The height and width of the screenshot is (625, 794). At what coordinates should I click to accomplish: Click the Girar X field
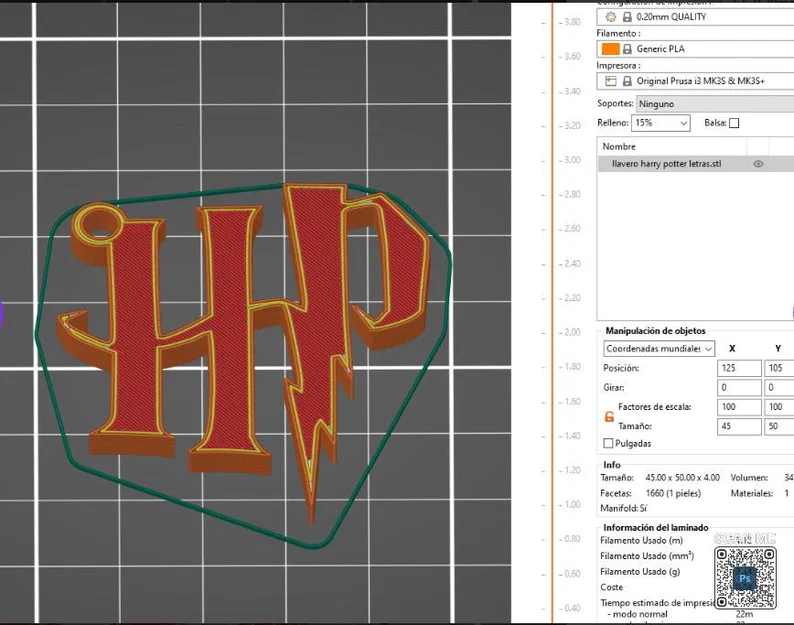coord(739,387)
